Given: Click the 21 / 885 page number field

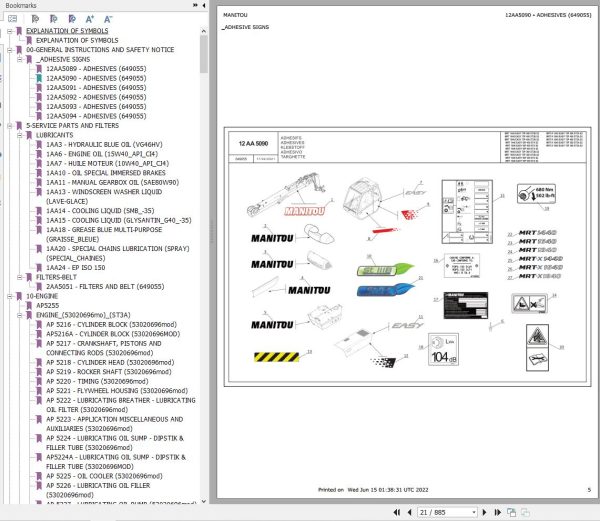Looking at the screenshot, I should (445, 512).
